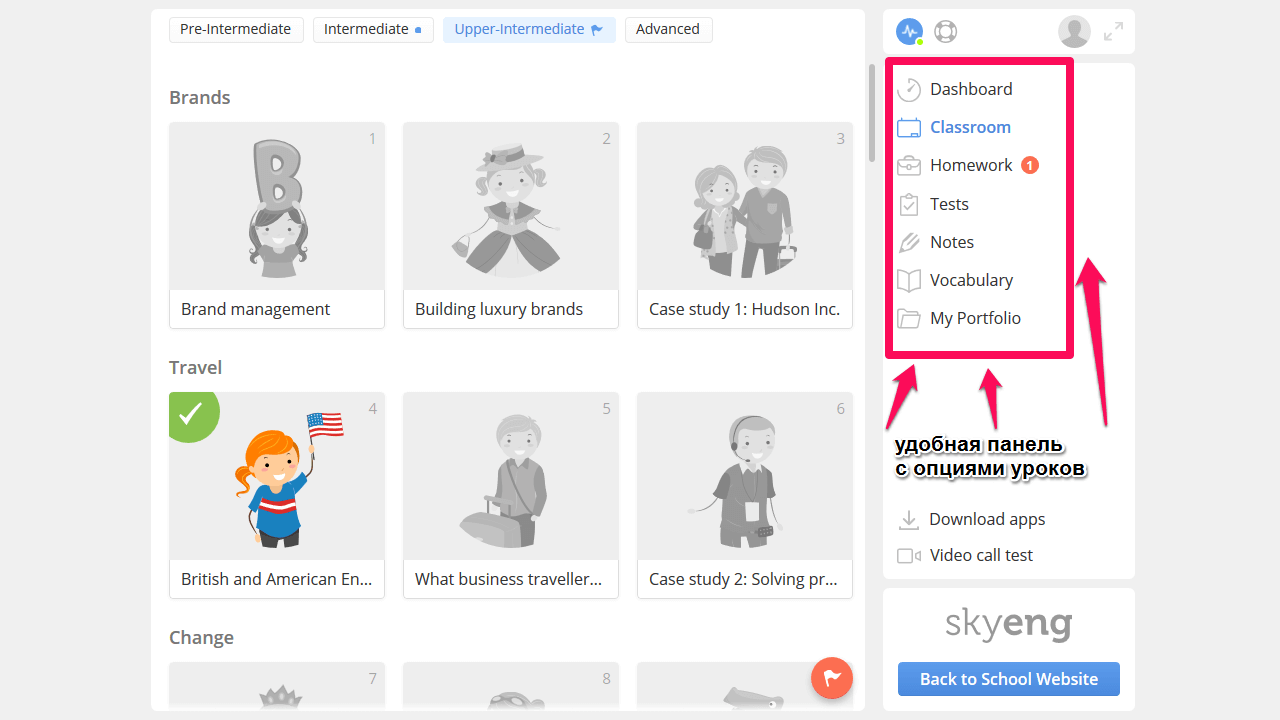
Task: Click the Change section heading
Action: [x=201, y=637]
